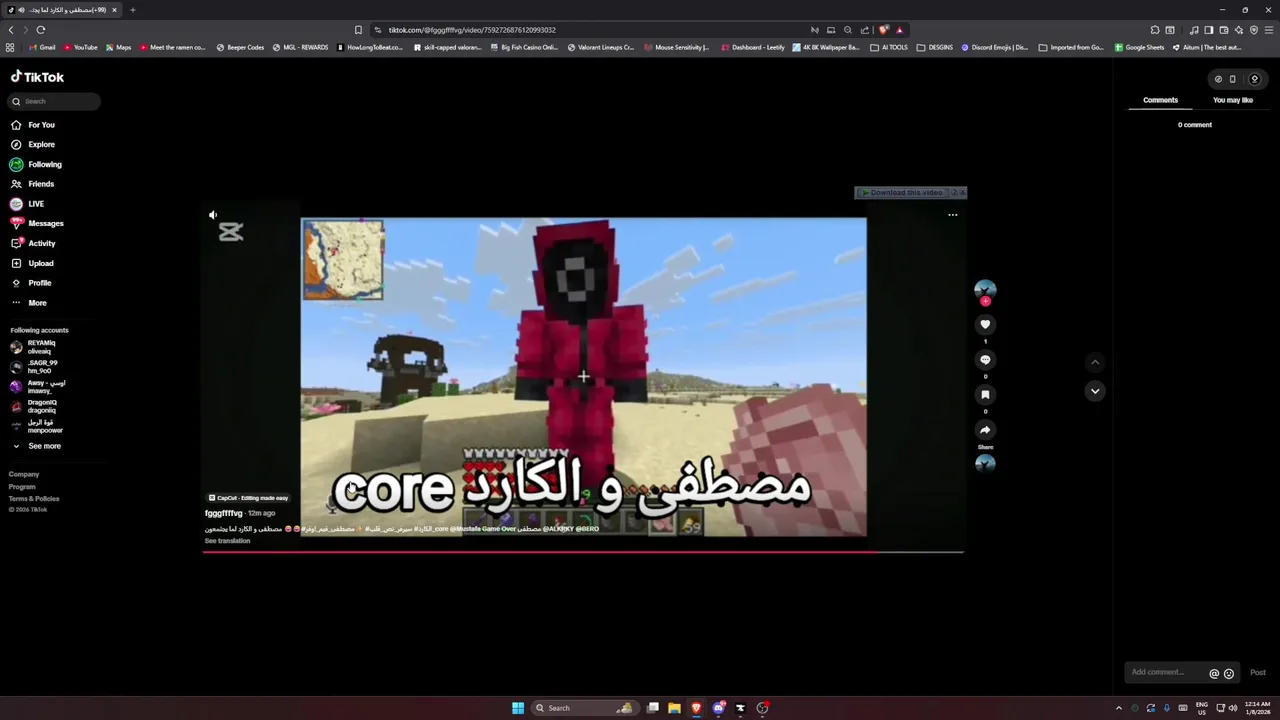
Task: Open AI TOOLS bookmark folder
Action: click(889, 47)
